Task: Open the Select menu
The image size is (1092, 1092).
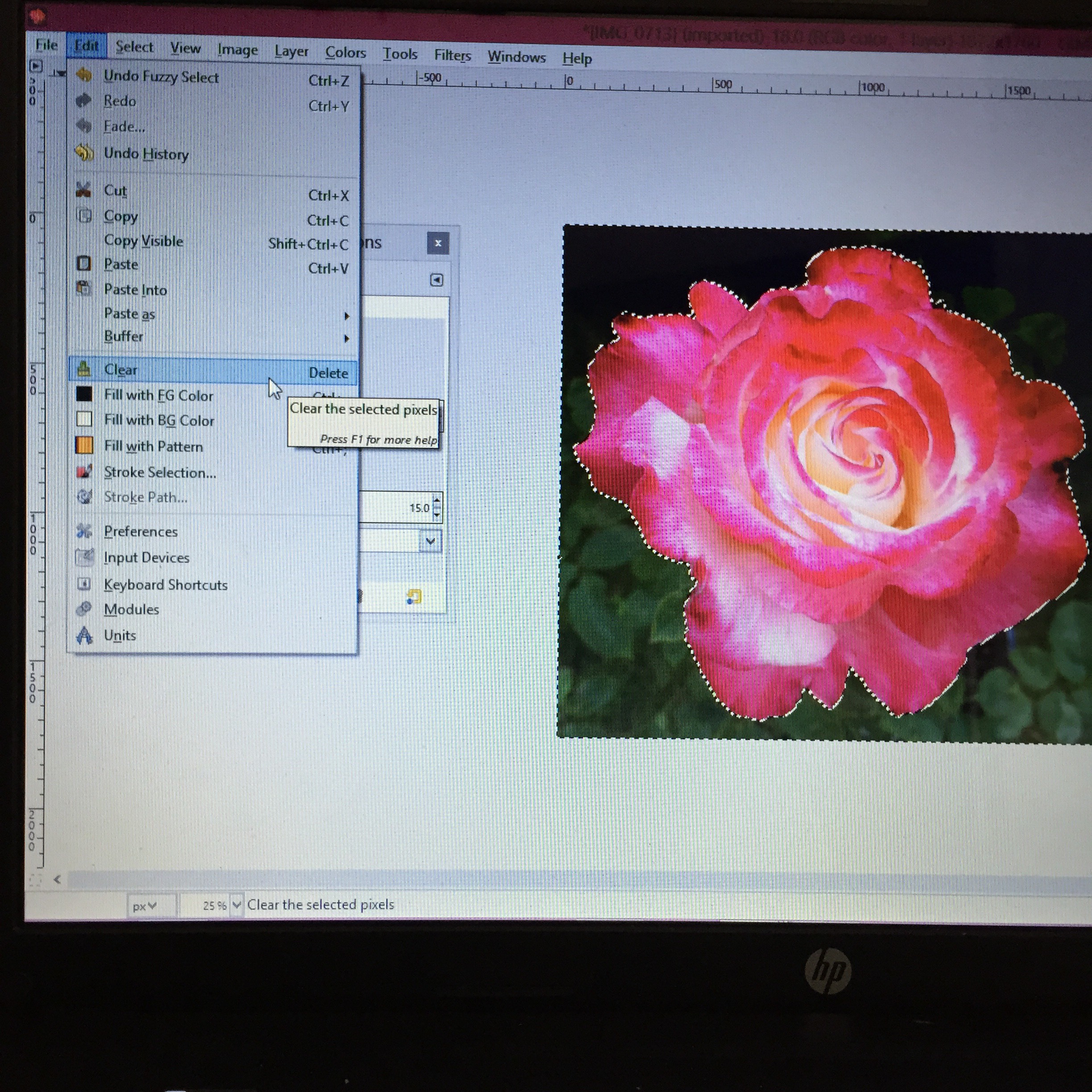Action: point(134,46)
